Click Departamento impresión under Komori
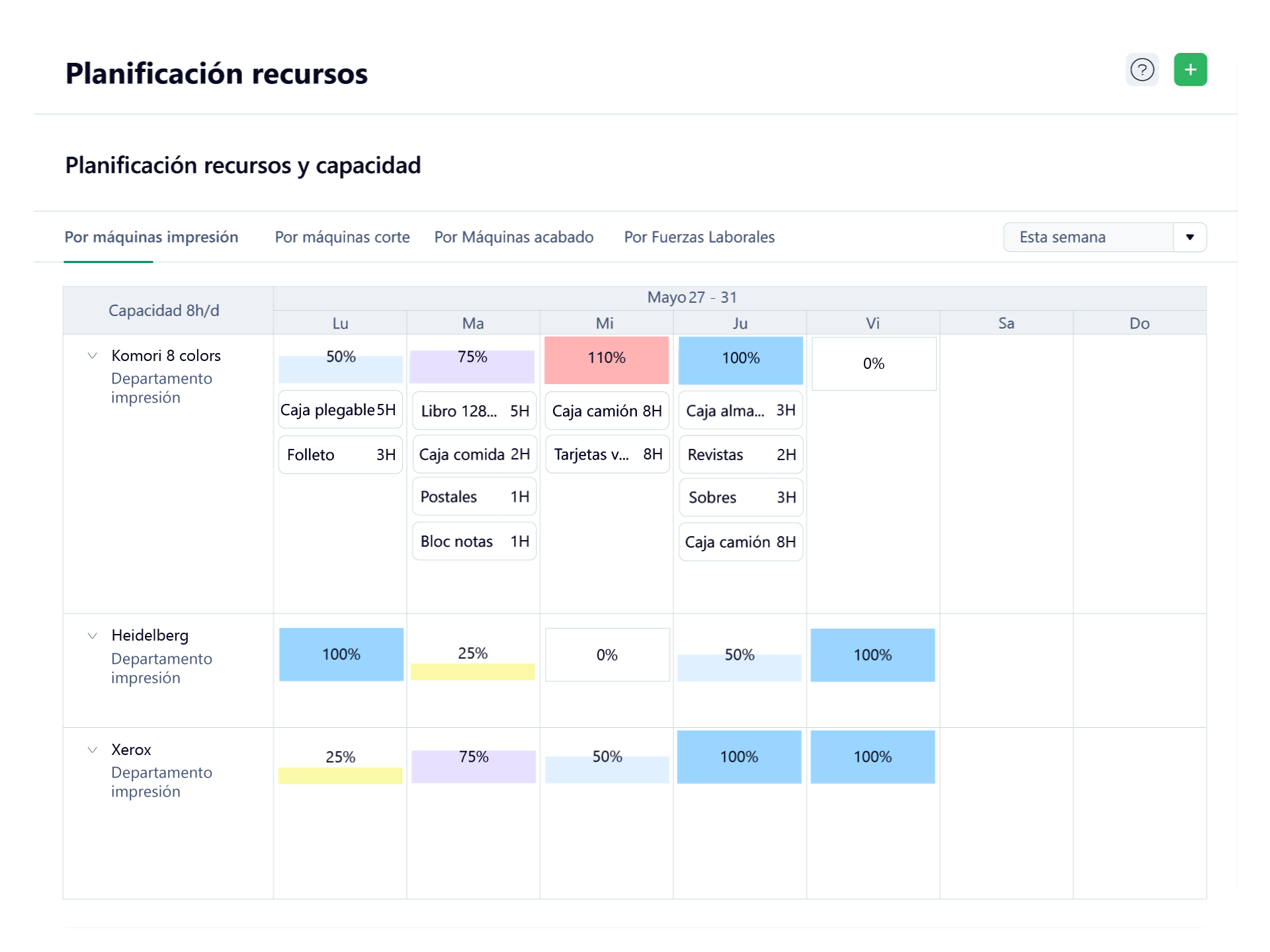Image resolution: width=1270 pixels, height=952 pixels. click(161, 388)
